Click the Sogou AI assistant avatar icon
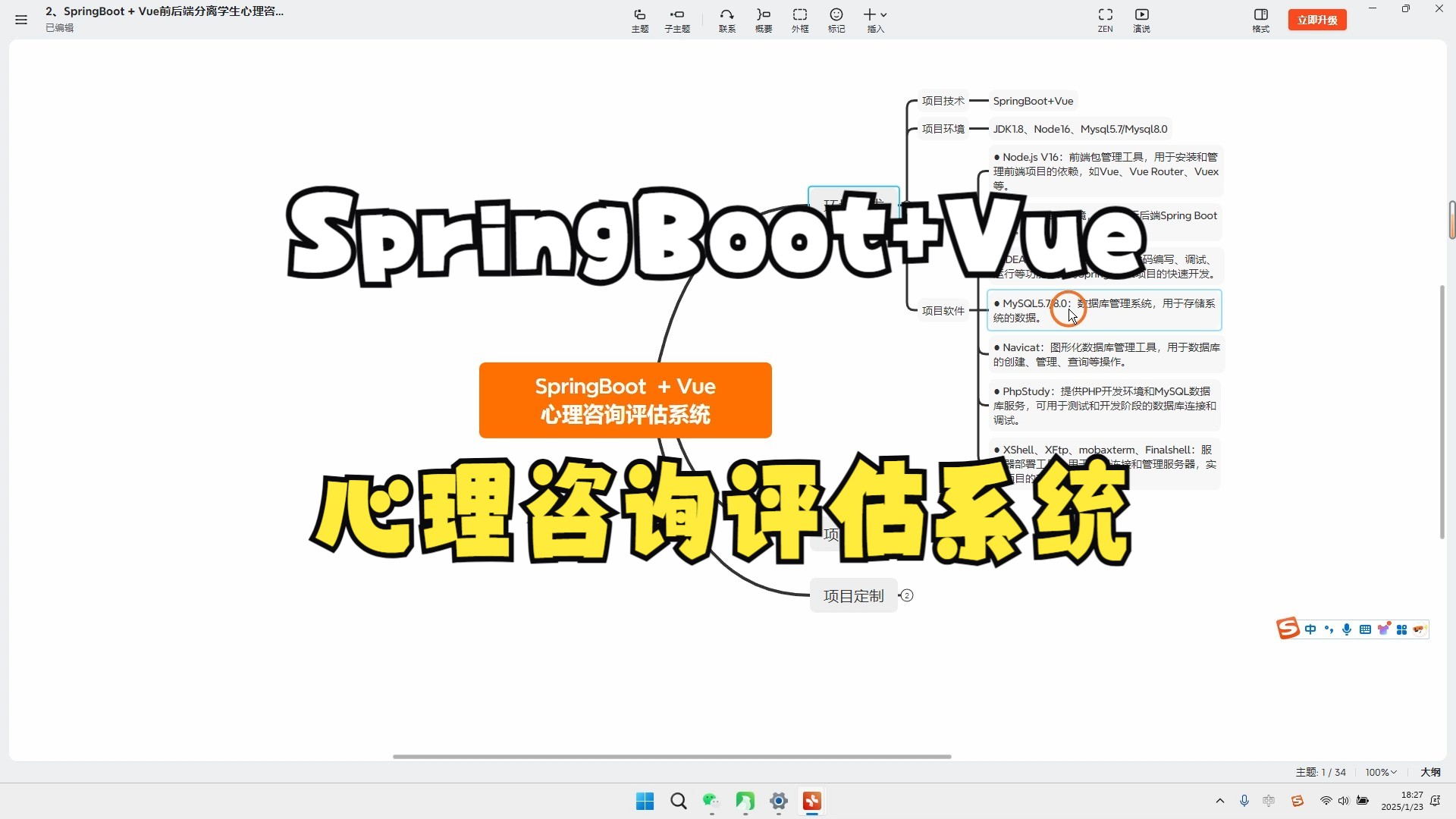Image resolution: width=1456 pixels, height=819 pixels. 1420,629
